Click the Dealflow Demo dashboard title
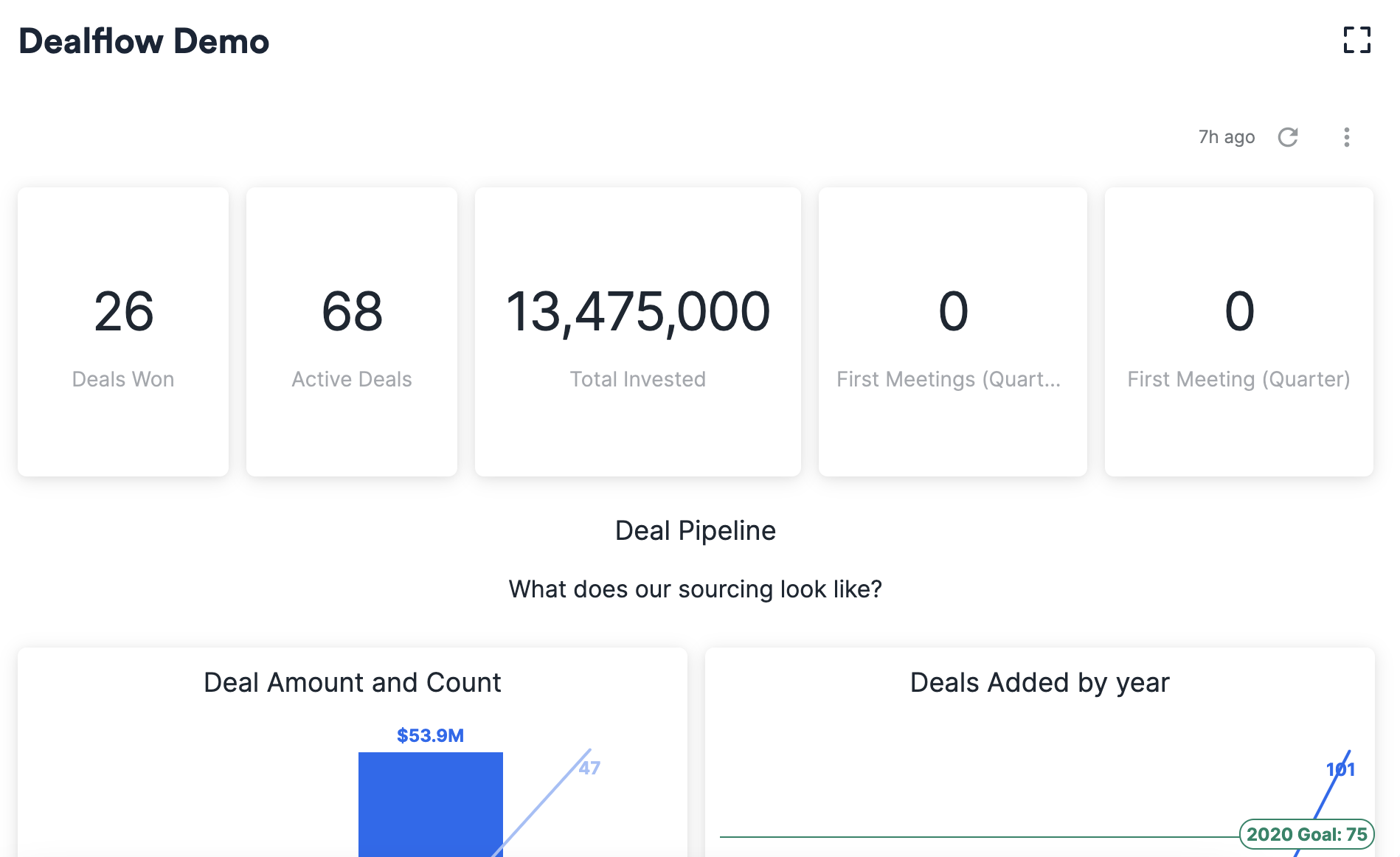Viewport: 1400px width, 857px height. [145, 41]
